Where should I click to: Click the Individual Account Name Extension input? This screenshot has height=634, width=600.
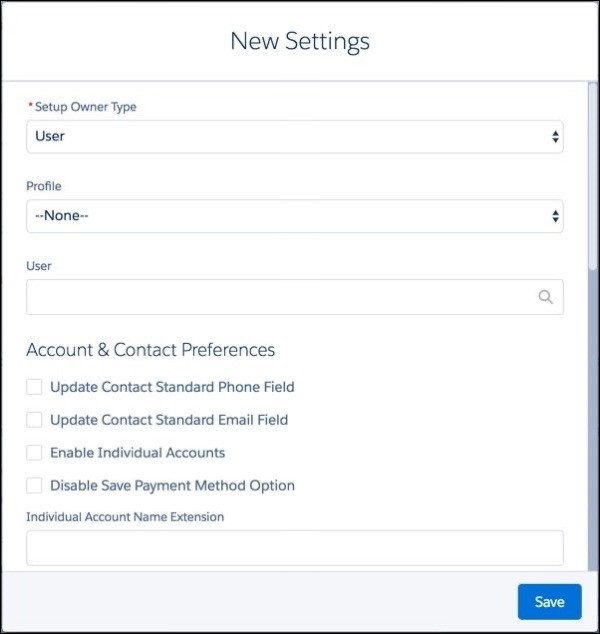(x=295, y=548)
